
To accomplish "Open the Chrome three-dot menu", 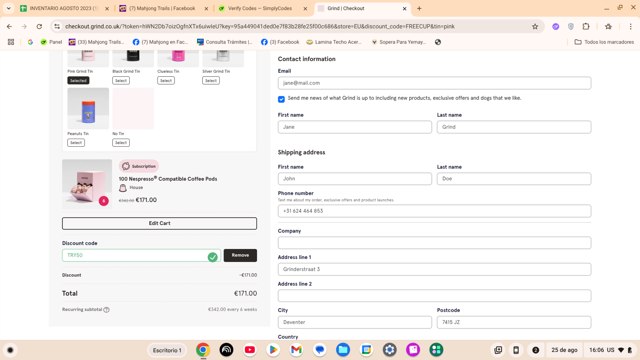I will pos(630,27).
